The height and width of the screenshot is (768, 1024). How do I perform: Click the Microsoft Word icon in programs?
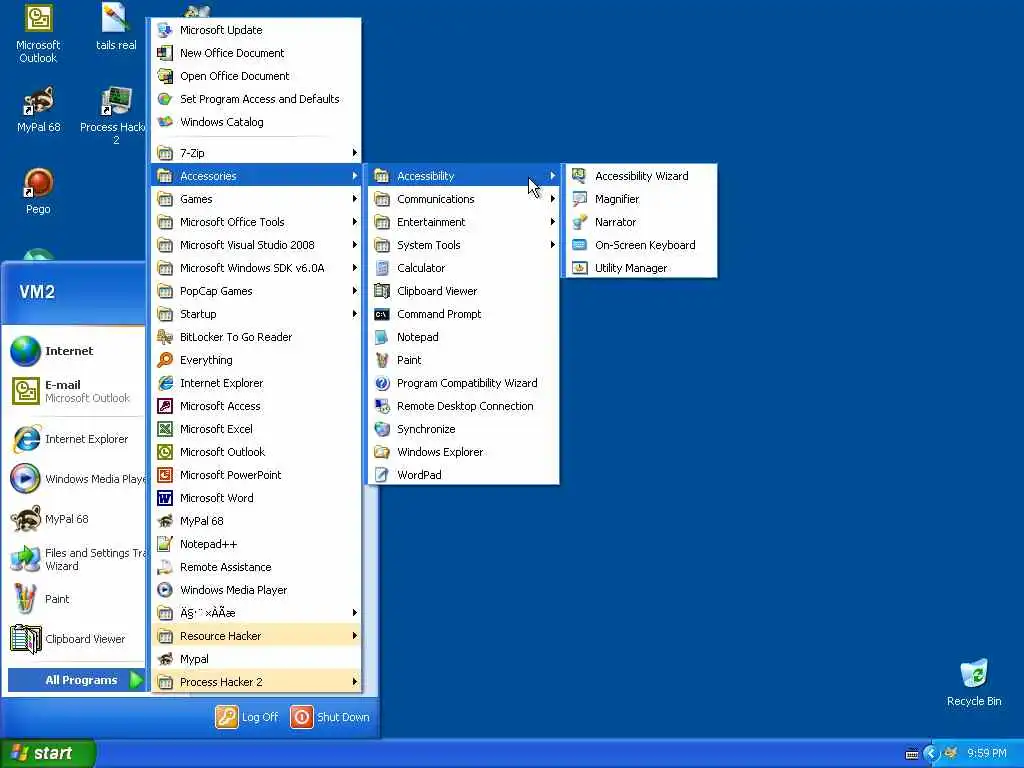click(165, 498)
